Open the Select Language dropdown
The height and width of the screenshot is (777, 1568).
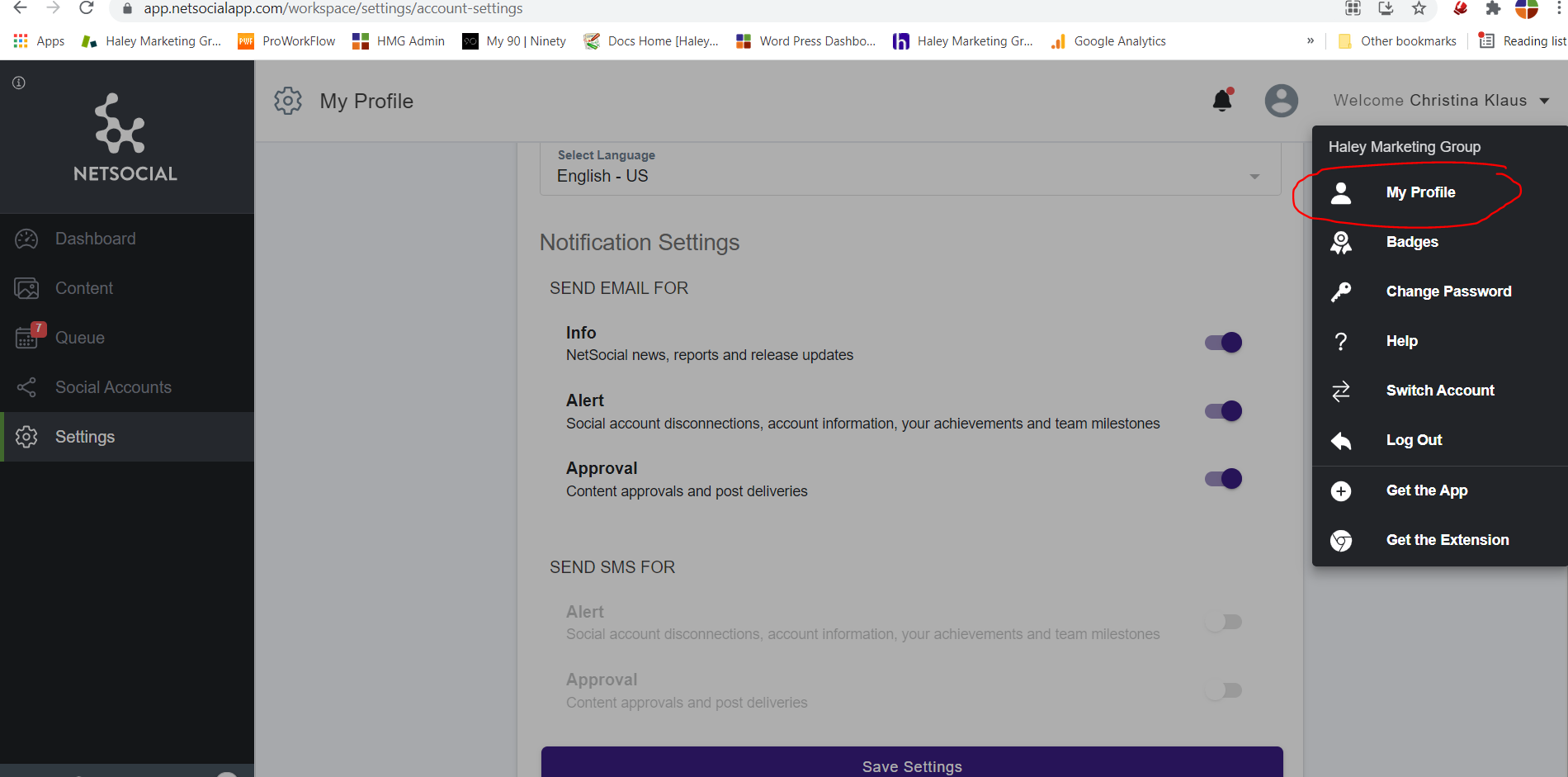[x=910, y=168]
